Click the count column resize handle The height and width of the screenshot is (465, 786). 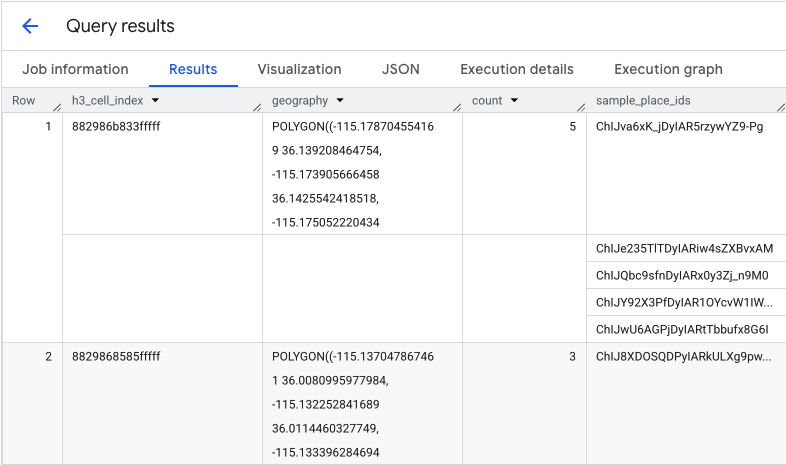click(580, 106)
